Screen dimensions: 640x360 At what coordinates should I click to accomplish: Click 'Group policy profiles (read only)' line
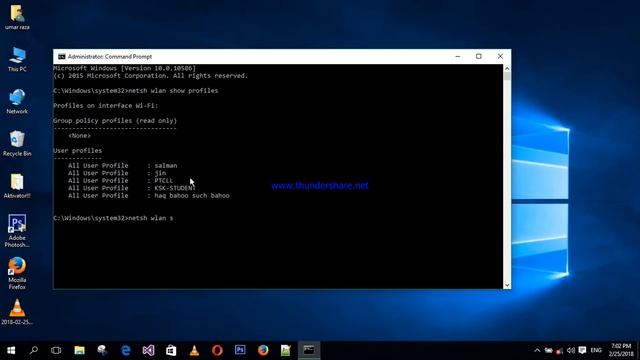click(x=115, y=120)
